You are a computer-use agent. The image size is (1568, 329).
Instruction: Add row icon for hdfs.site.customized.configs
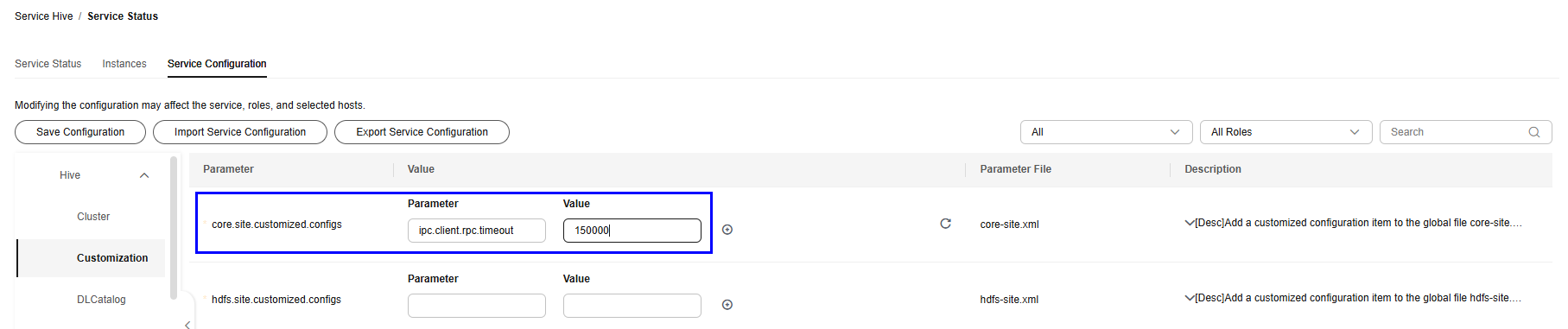coord(727,305)
